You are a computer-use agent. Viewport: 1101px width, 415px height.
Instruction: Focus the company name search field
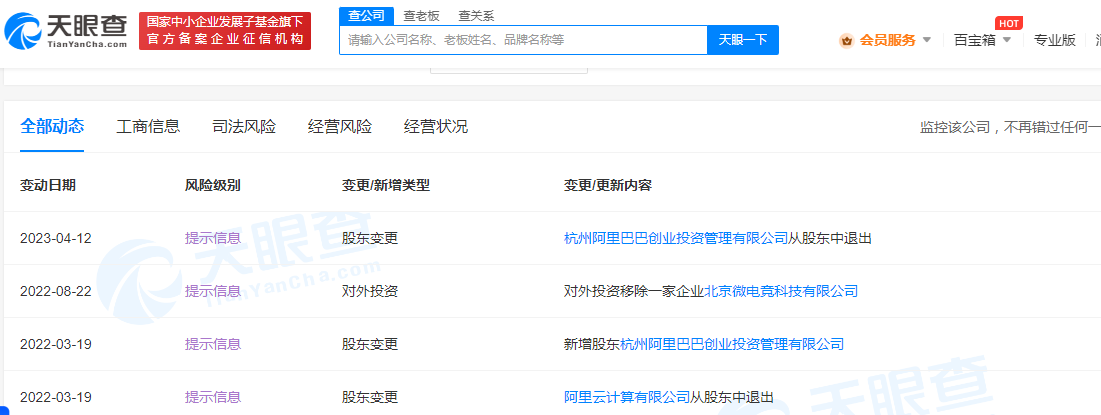pos(523,40)
